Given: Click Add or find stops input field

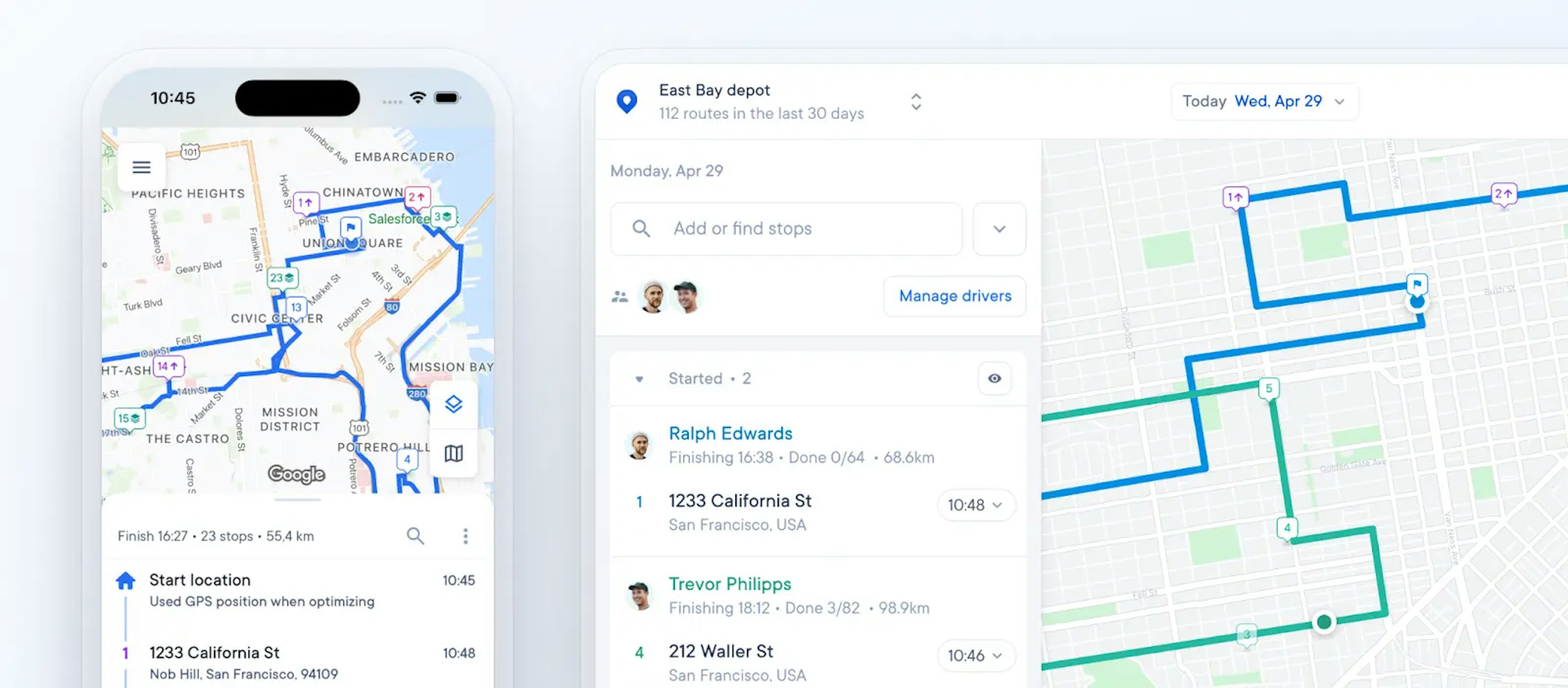Looking at the screenshot, I should tap(786, 228).
